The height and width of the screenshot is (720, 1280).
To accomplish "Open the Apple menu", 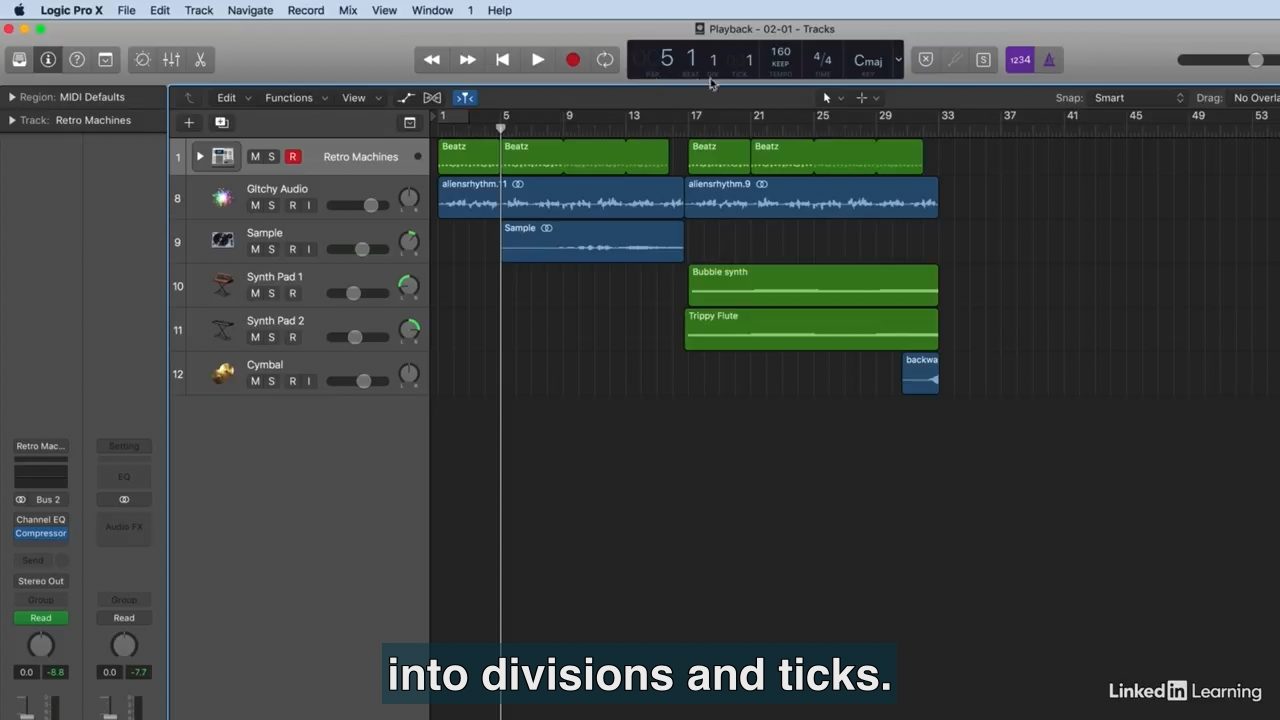I will [19, 10].
